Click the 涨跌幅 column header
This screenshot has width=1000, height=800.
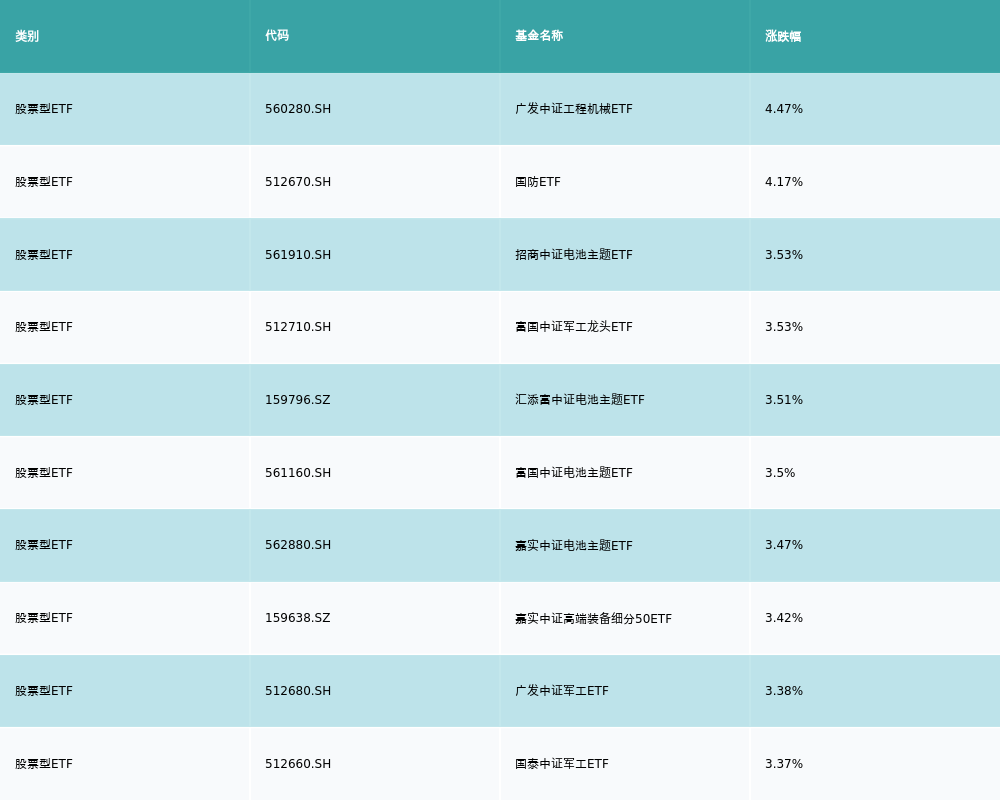783,36
